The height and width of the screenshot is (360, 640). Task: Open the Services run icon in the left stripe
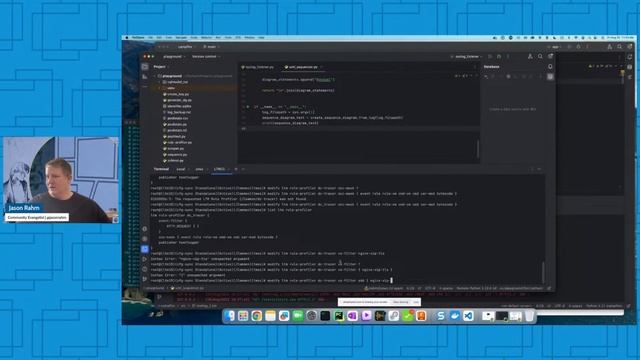click(x=145, y=259)
